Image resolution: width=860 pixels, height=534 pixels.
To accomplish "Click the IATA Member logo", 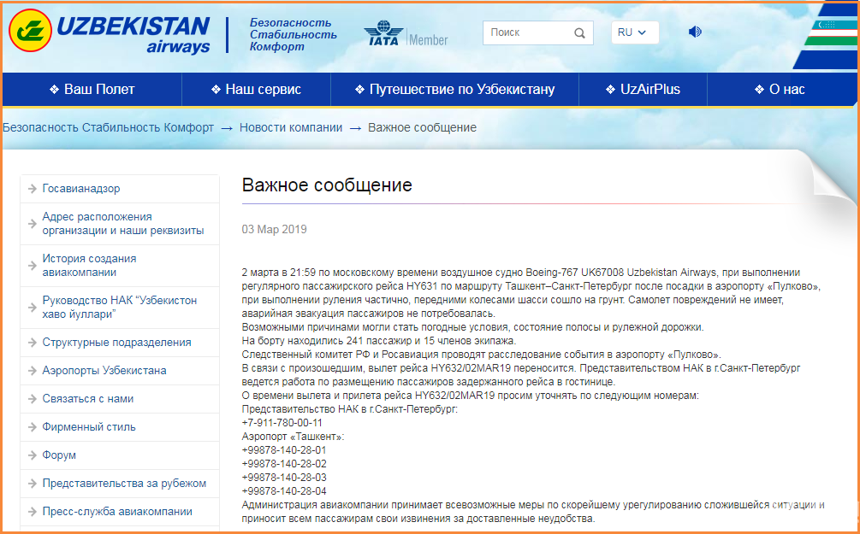I will pos(406,34).
